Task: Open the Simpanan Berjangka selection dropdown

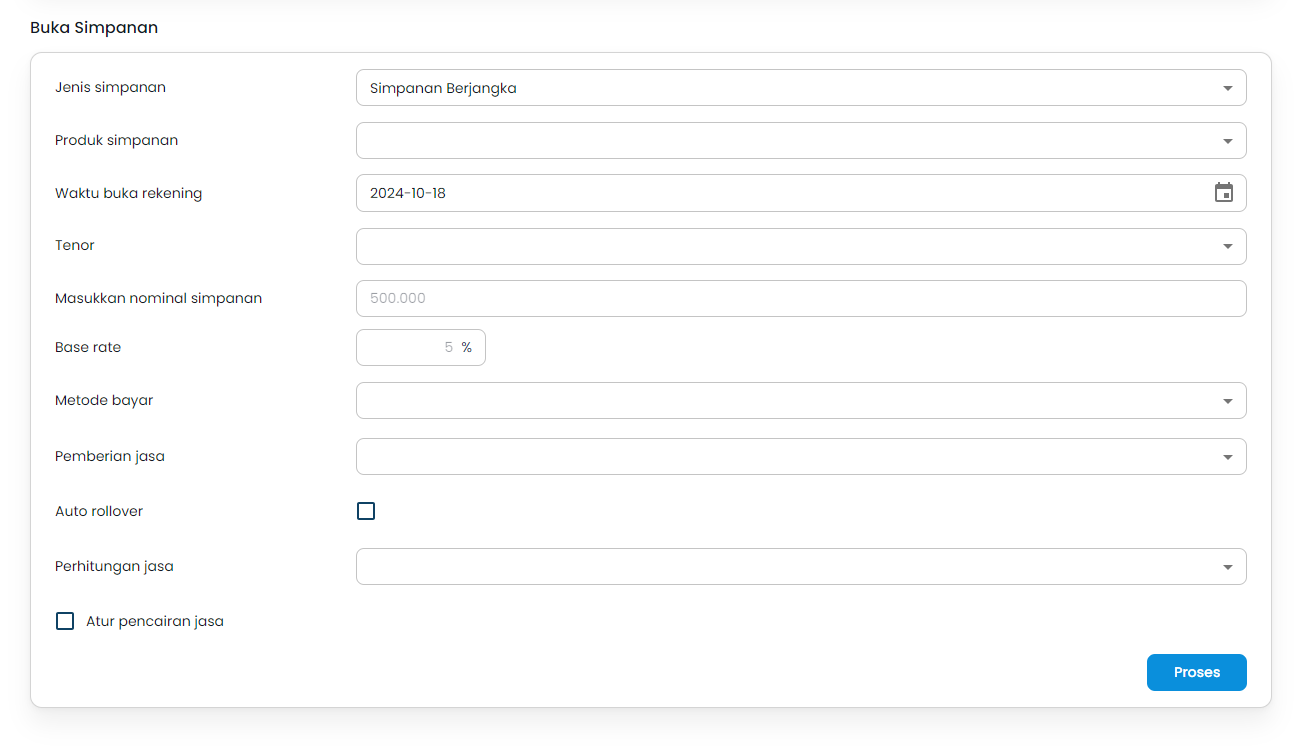Action: (x=800, y=87)
